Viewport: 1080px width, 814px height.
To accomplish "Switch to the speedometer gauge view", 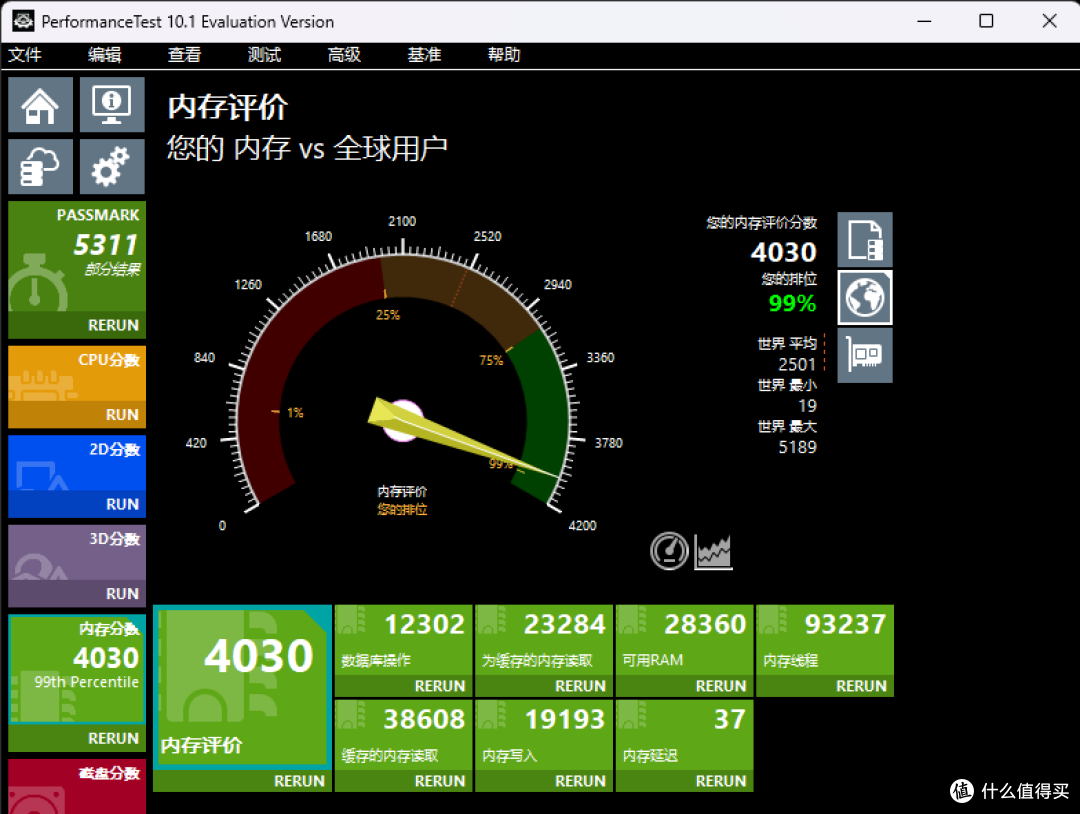I will click(669, 551).
